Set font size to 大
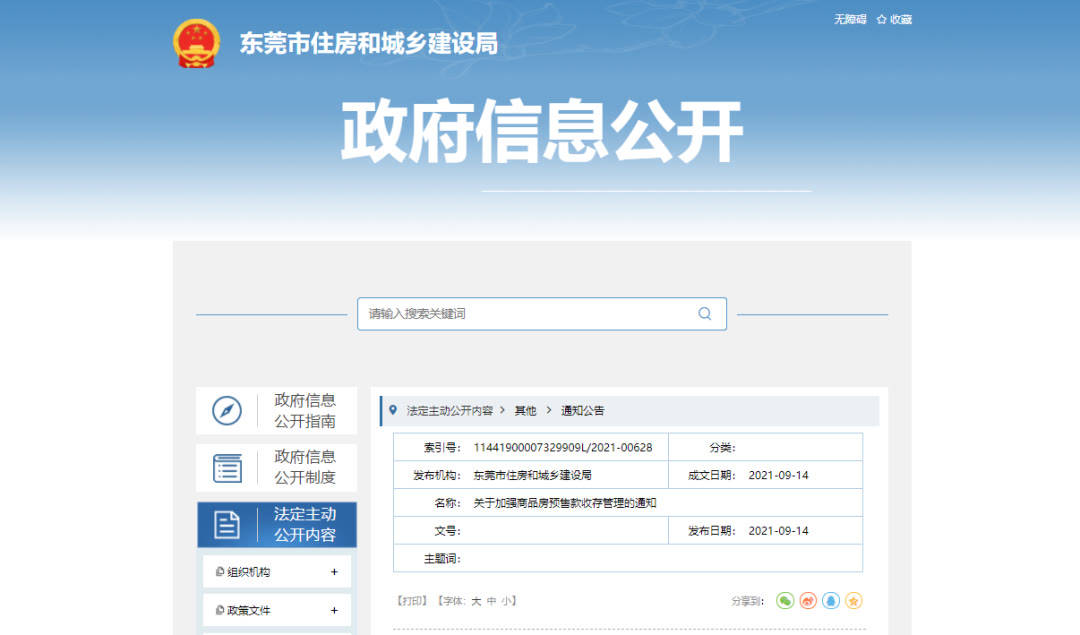This screenshot has width=1080, height=635. [476, 601]
